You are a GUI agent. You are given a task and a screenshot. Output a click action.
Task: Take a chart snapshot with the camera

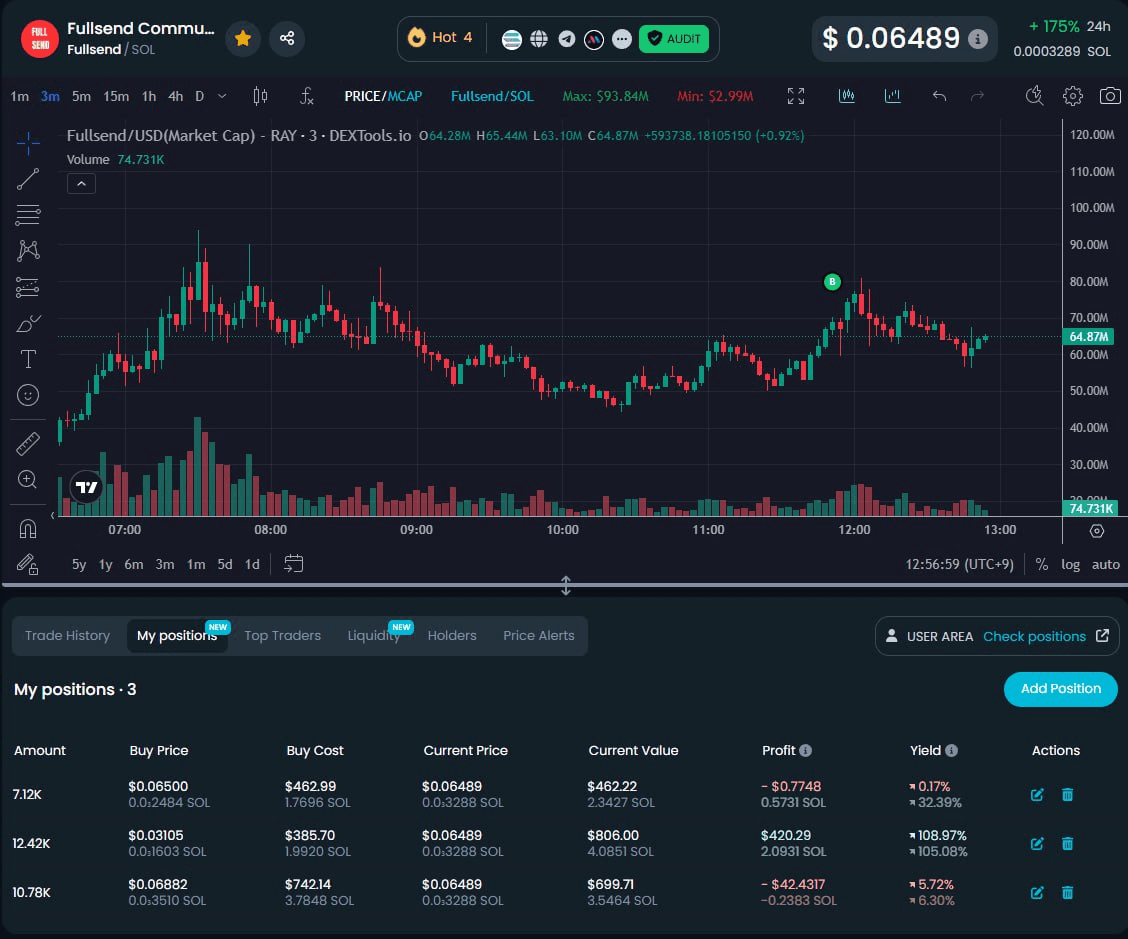pos(1110,96)
